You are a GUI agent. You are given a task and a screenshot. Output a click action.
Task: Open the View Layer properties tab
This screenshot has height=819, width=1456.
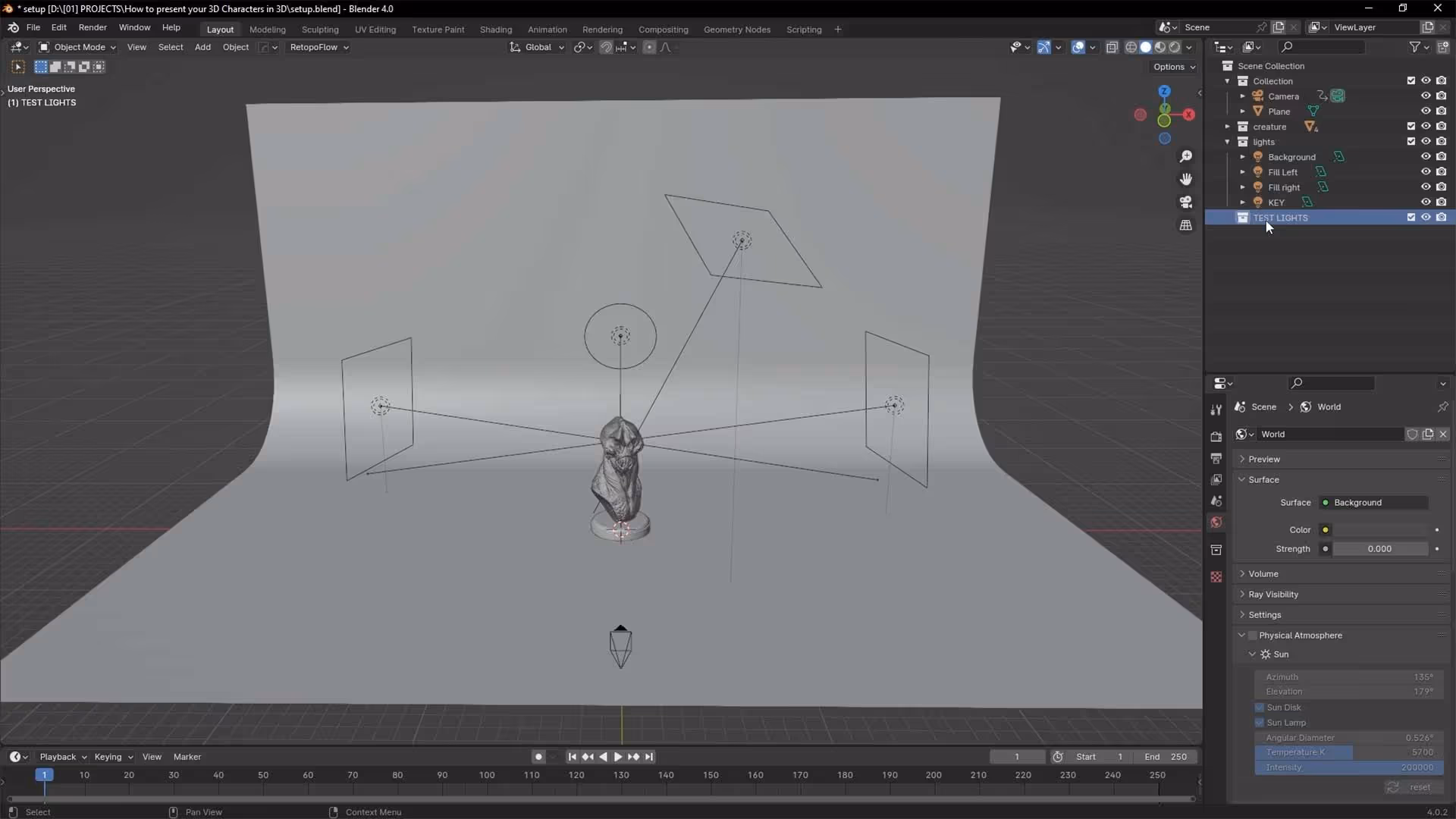[x=1216, y=479]
